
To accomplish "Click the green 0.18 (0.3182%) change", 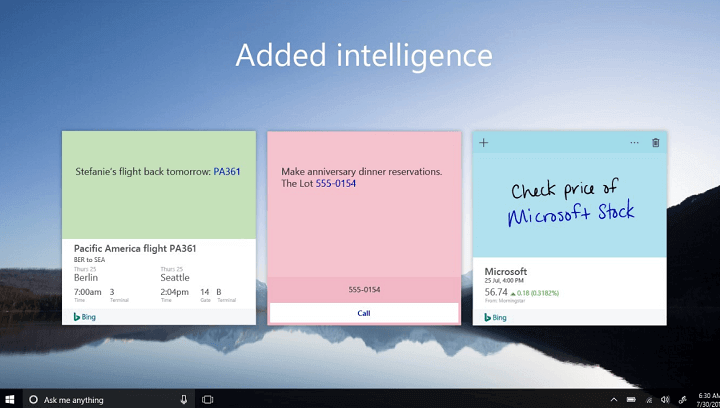I will click(534, 293).
